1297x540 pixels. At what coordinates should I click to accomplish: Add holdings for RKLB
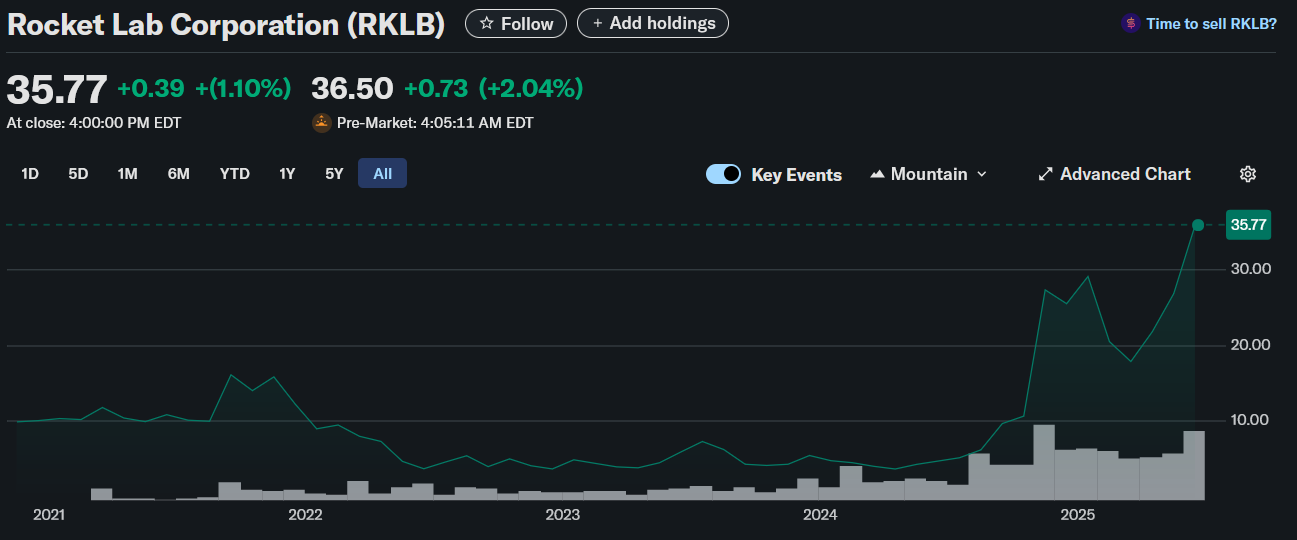653,23
